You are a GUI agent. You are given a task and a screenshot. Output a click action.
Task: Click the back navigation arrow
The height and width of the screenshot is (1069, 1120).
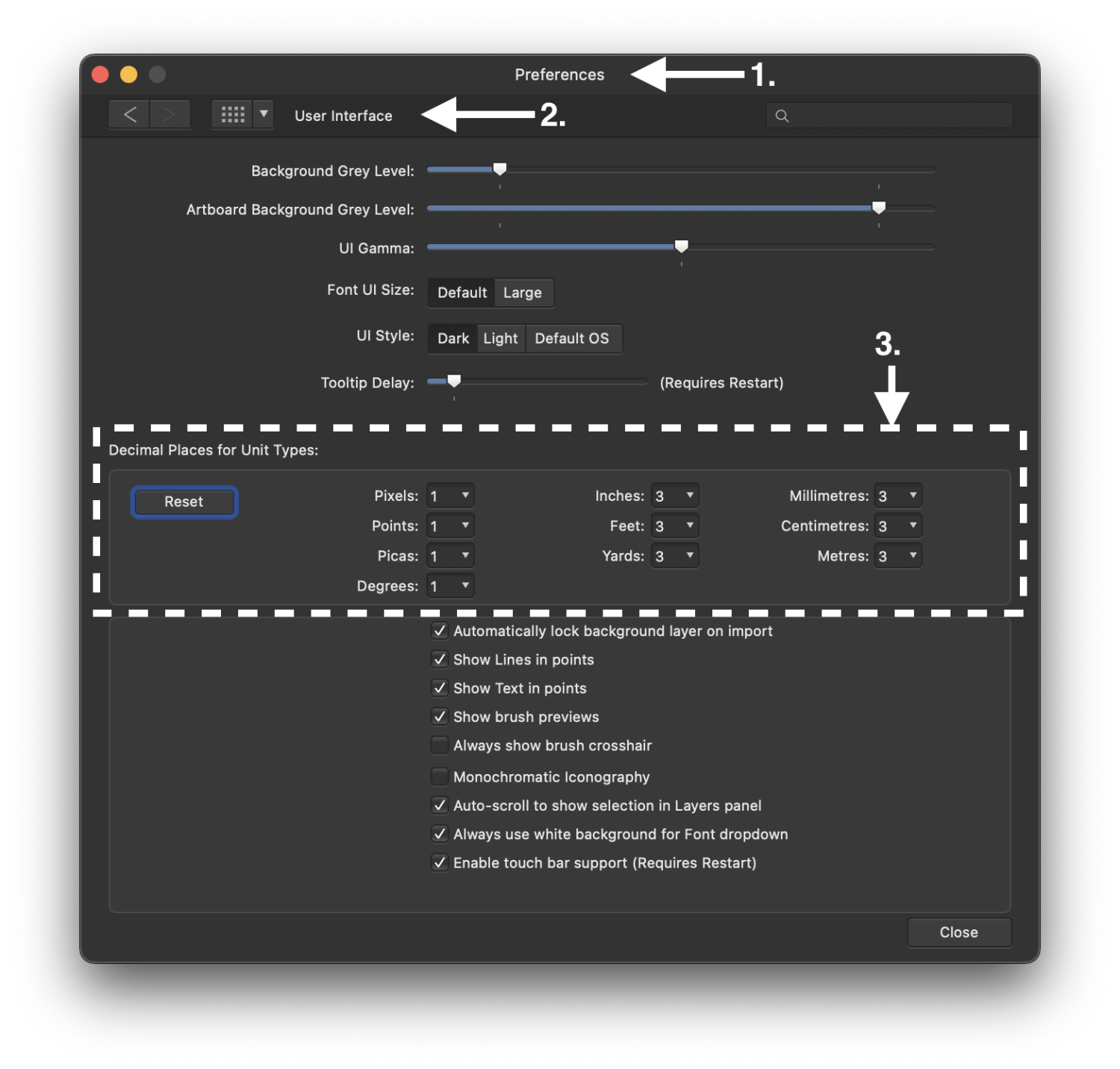point(128,114)
